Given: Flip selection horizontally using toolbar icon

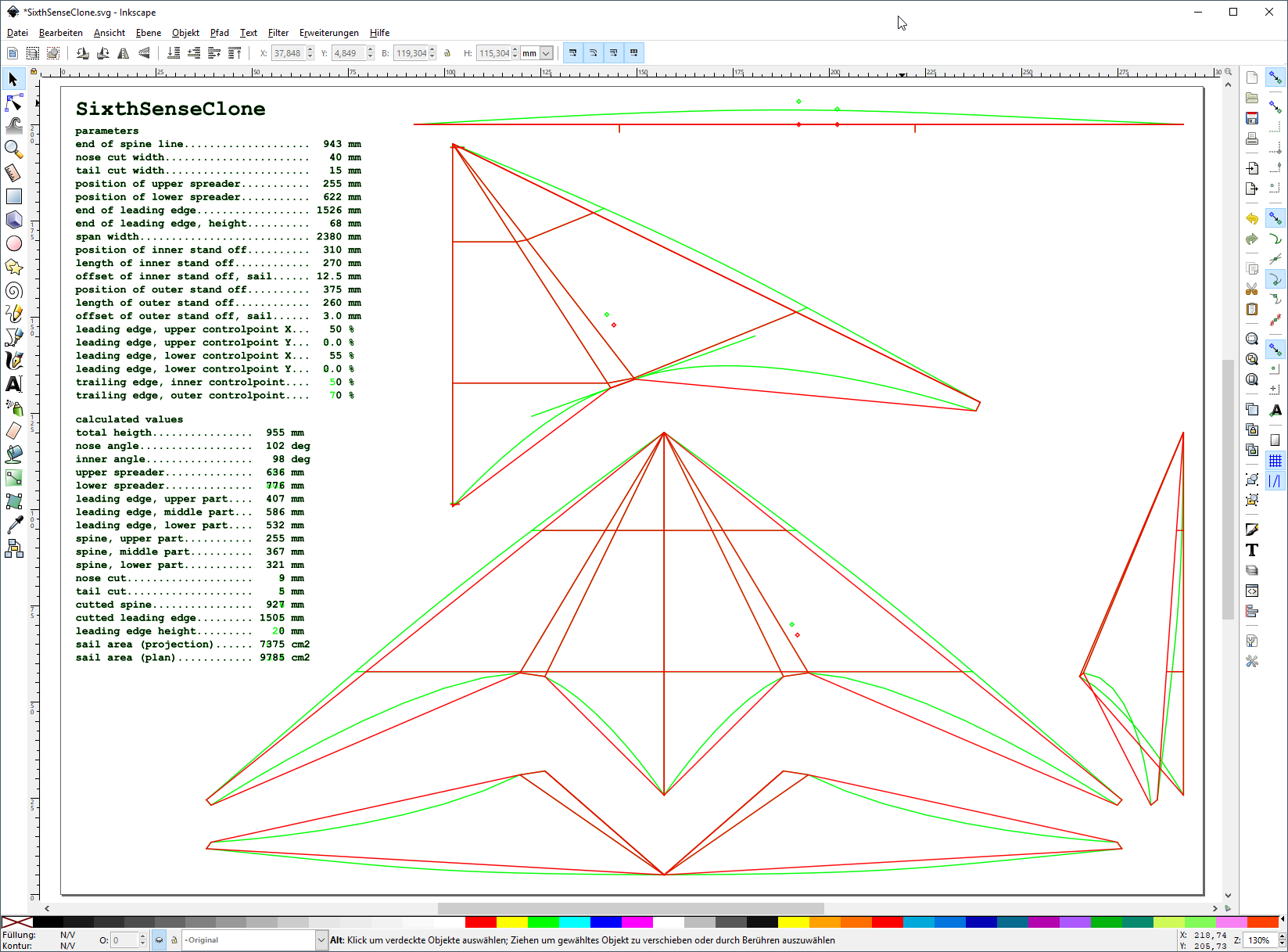Looking at the screenshot, I should pyautogui.click(x=124, y=53).
